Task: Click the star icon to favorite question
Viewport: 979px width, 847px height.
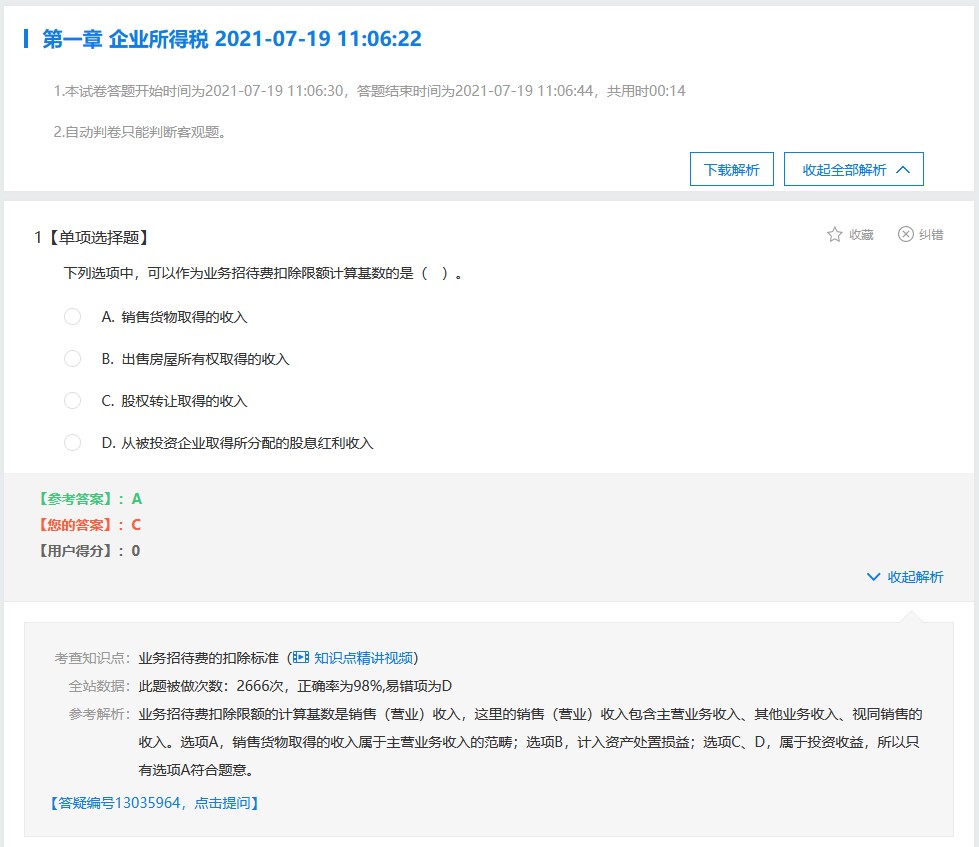Action: (835, 234)
